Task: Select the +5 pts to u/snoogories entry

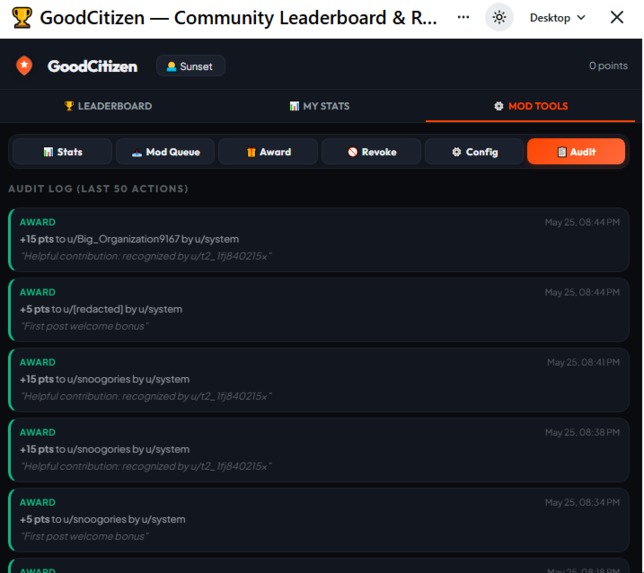Action: 319,520
